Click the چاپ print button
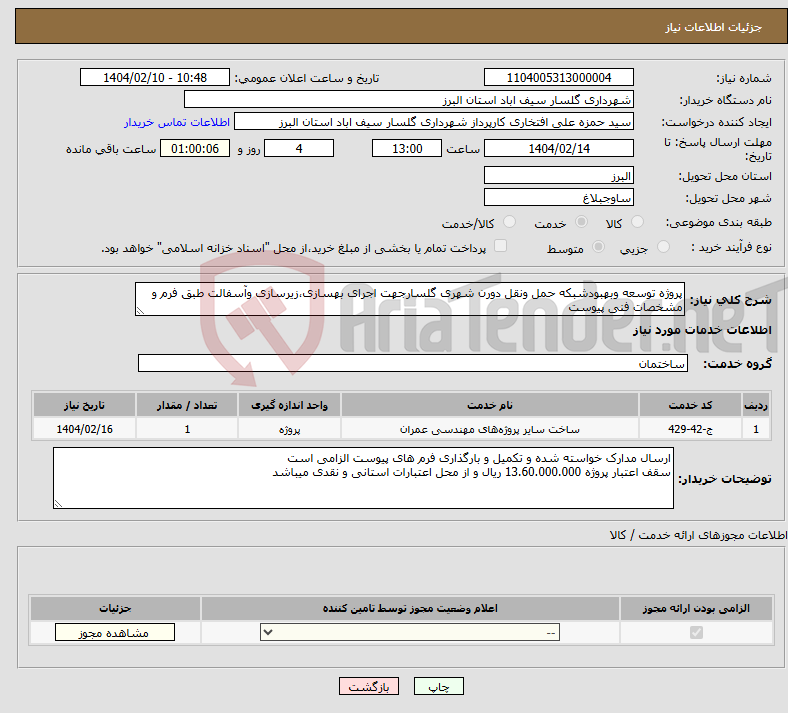Viewport: 788px width, 713px height. [x=438, y=686]
